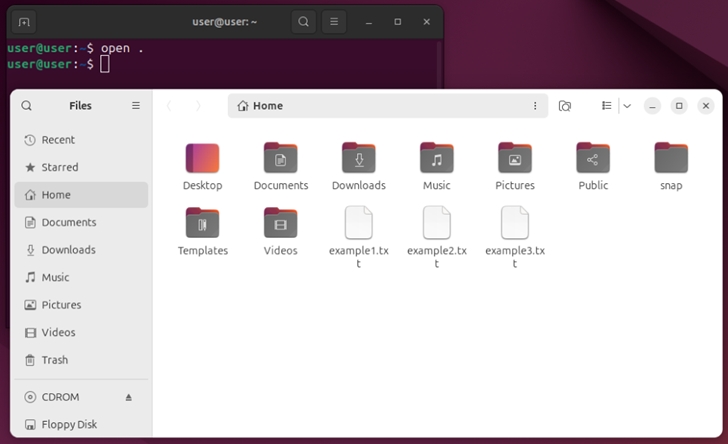Image resolution: width=728 pixels, height=444 pixels.
Task: Click the search icon in Files sidebar
Action: click(27, 106)
